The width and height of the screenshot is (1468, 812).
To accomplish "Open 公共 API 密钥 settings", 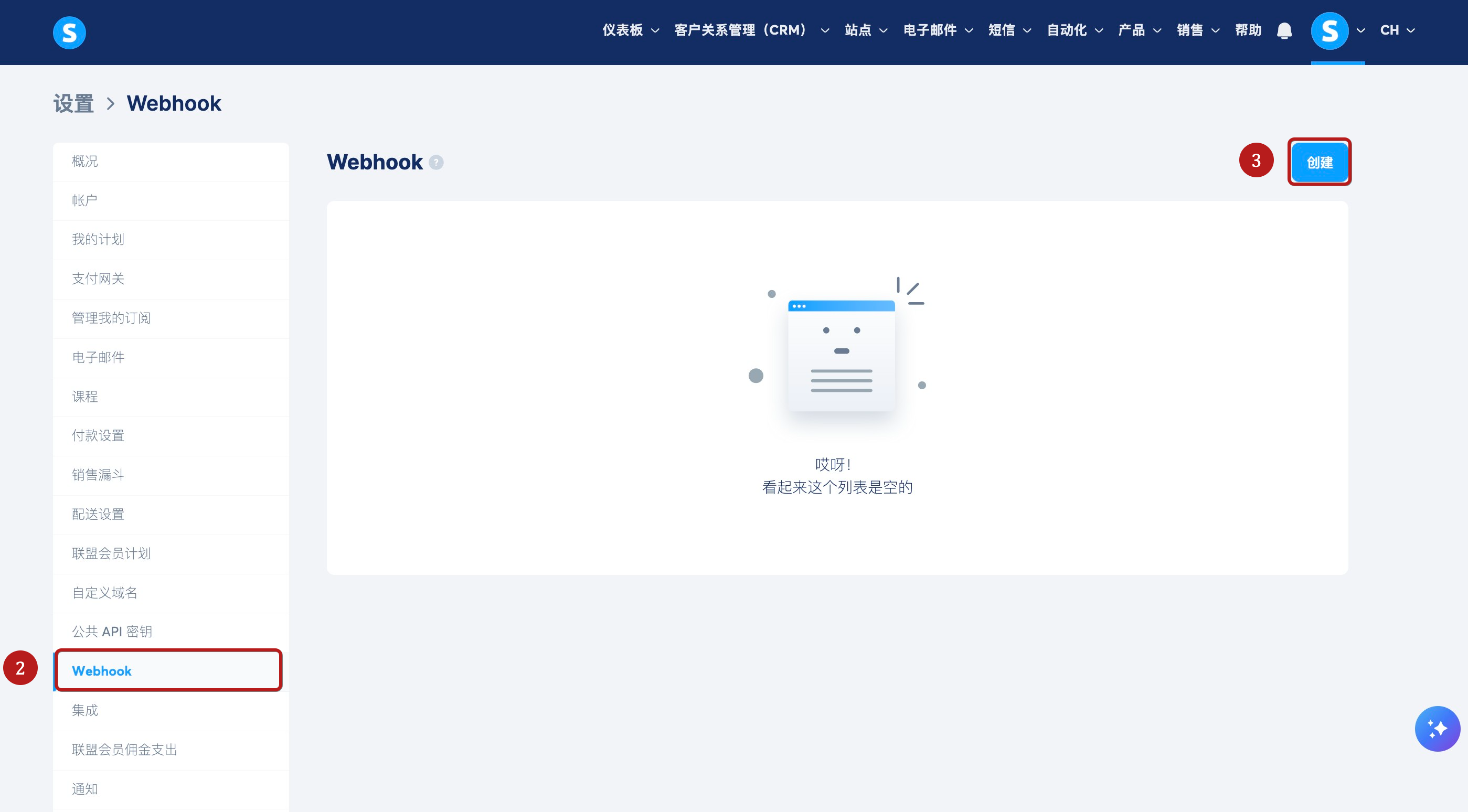I will point(112,632).
